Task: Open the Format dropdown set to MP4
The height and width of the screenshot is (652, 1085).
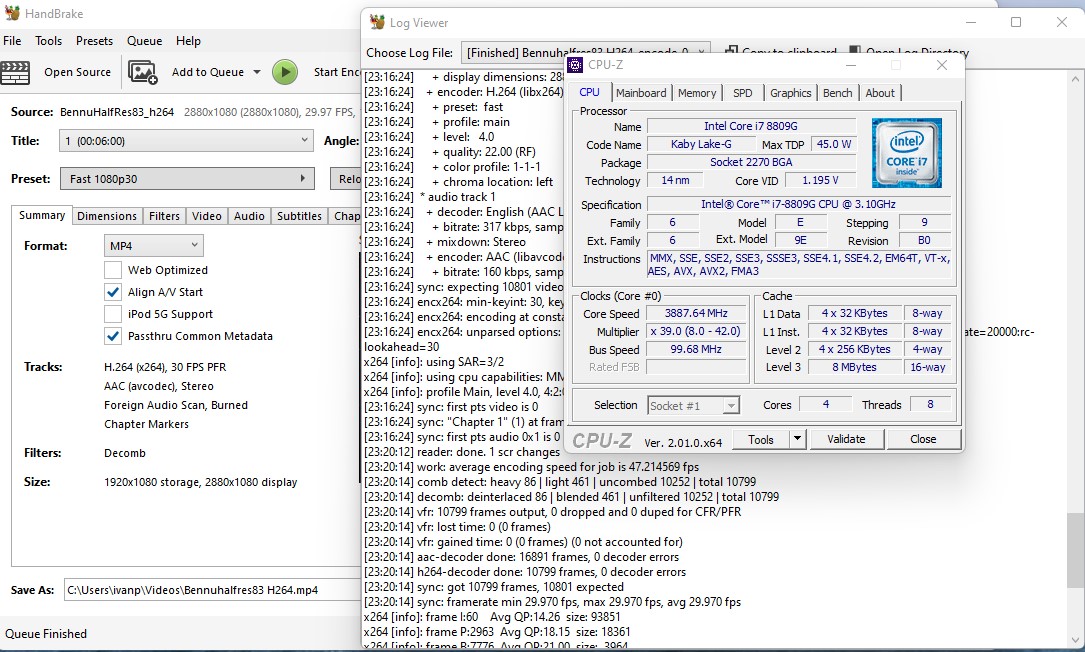Action: tap(154, 246)
